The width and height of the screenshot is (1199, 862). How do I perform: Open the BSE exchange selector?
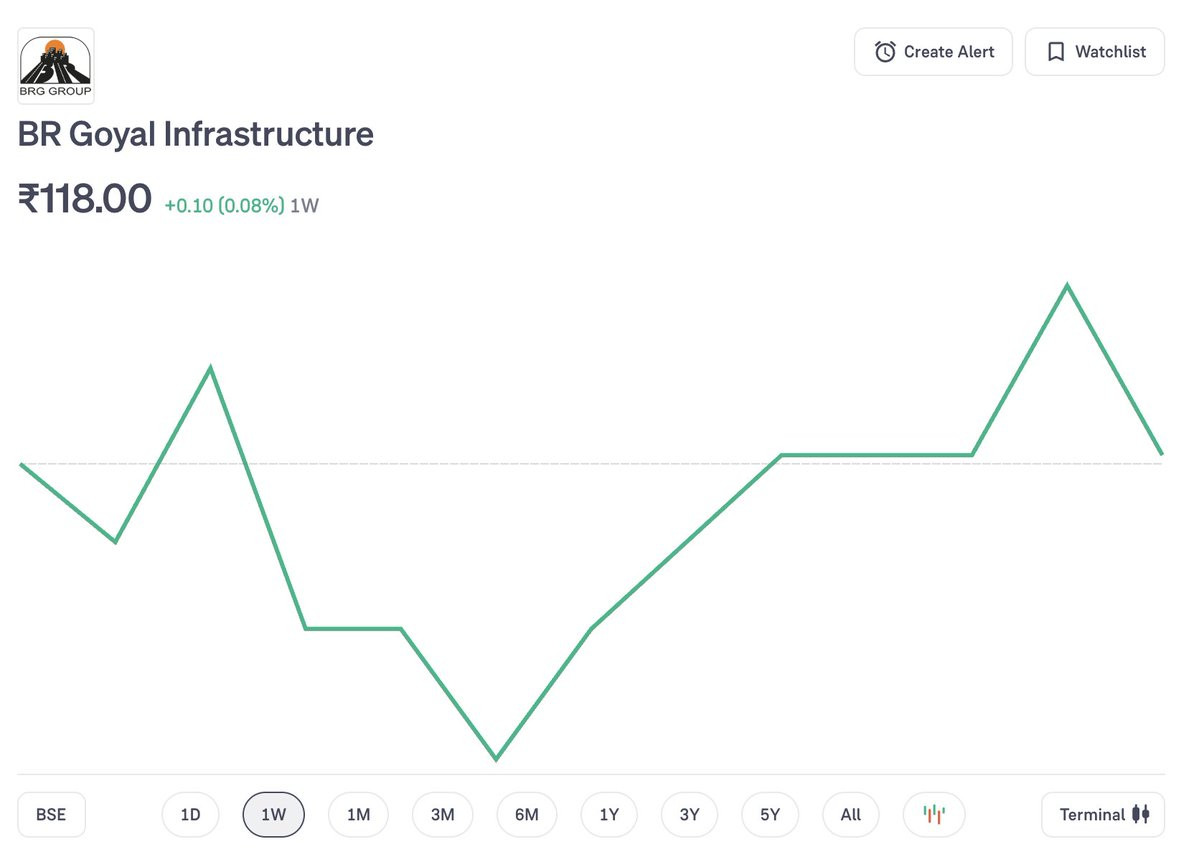click(x=51, y=815)
